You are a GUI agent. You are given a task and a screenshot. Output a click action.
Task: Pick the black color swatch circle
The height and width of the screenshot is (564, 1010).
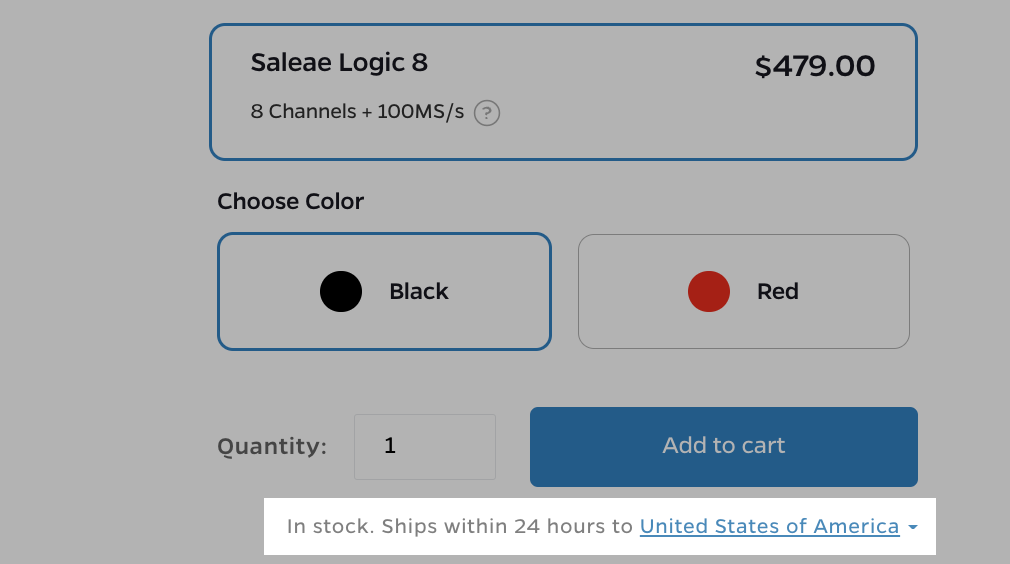tap(341, 291)
